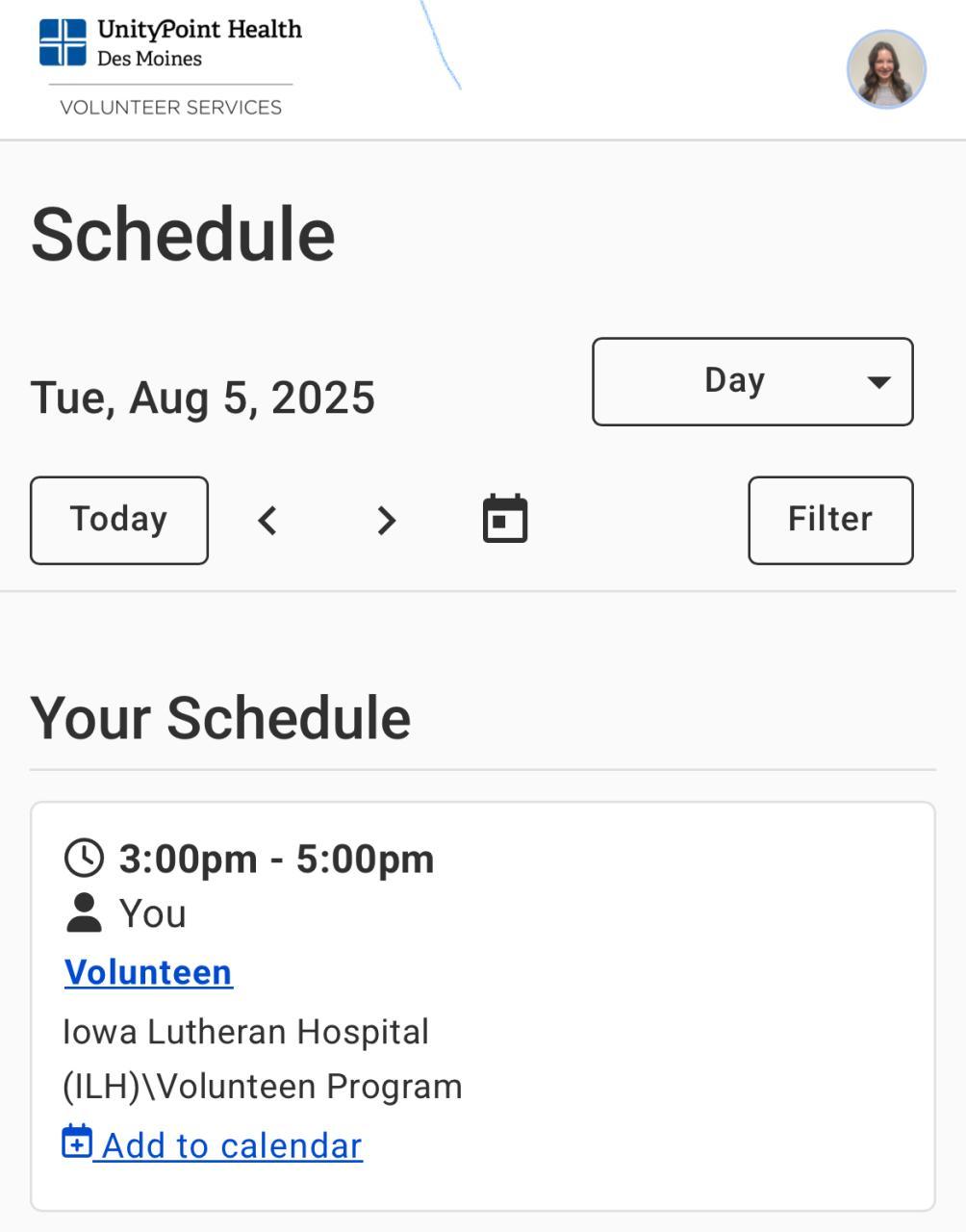Select the 3:00pm - 5:00pm shift time

(276, 859)
